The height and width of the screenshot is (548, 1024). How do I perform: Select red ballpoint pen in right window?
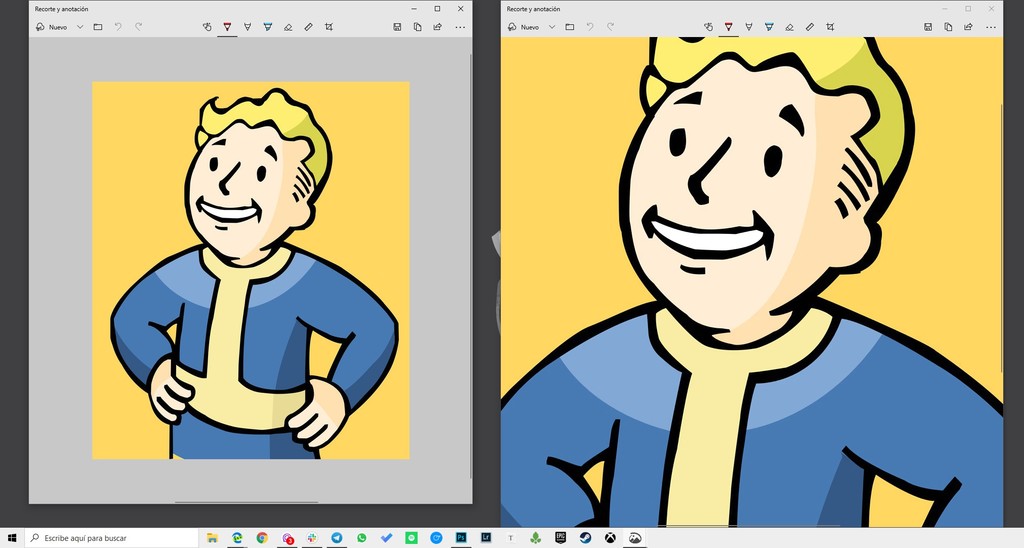pos(729,27)
